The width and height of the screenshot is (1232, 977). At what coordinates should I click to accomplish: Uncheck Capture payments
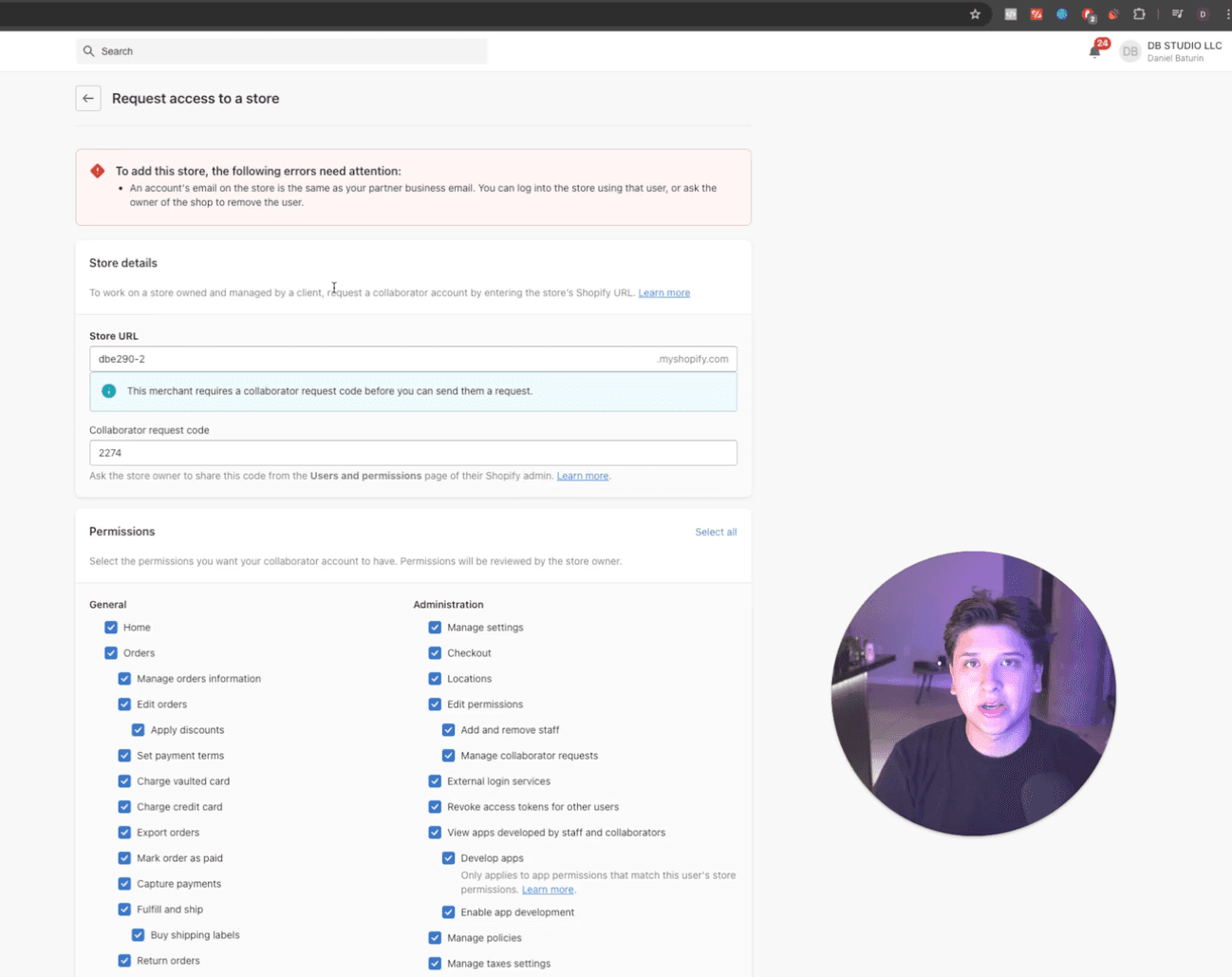pos(124,884)
